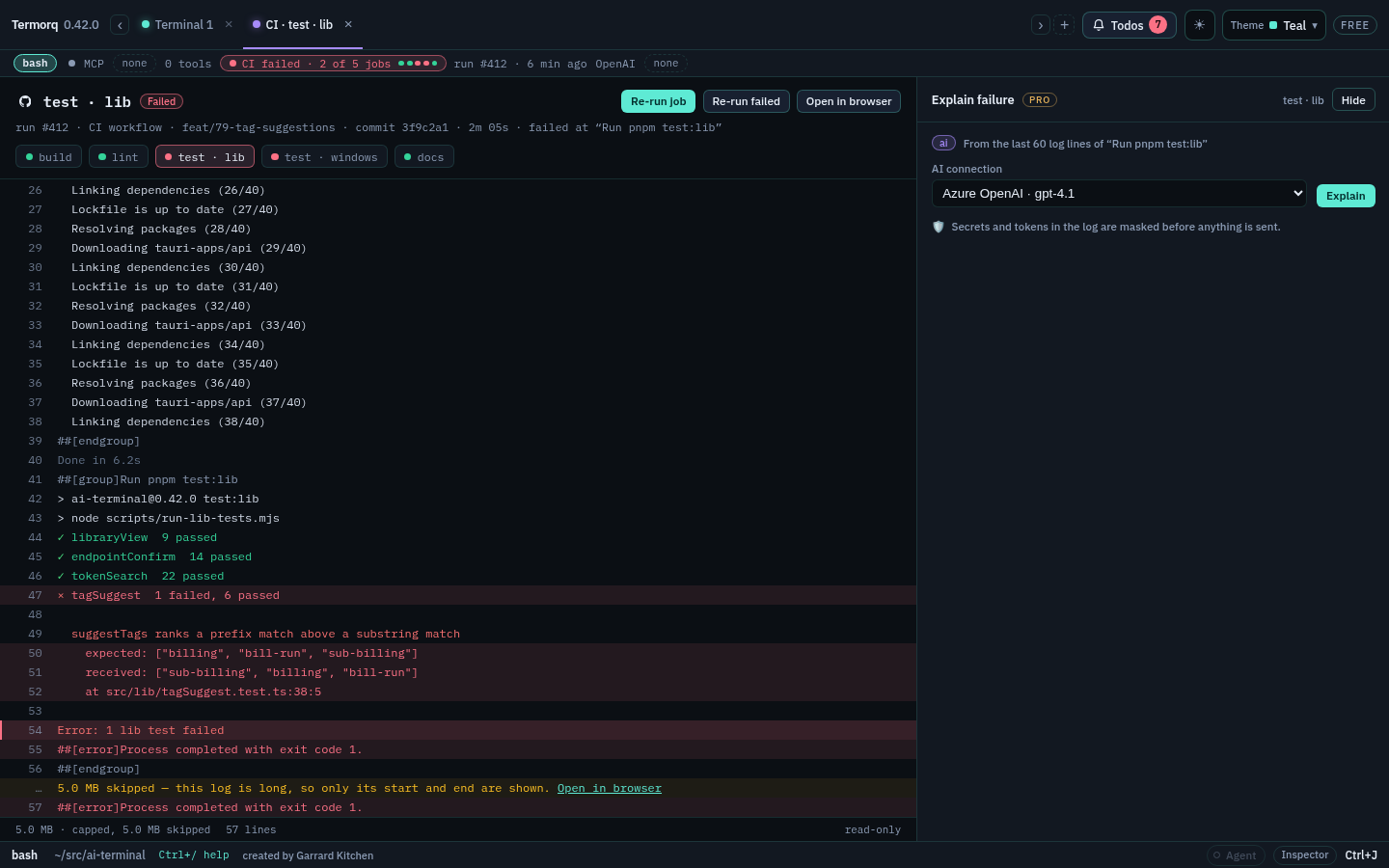Open the CI failed 2 of 5 jobs chip

click(x=333, y=64)
